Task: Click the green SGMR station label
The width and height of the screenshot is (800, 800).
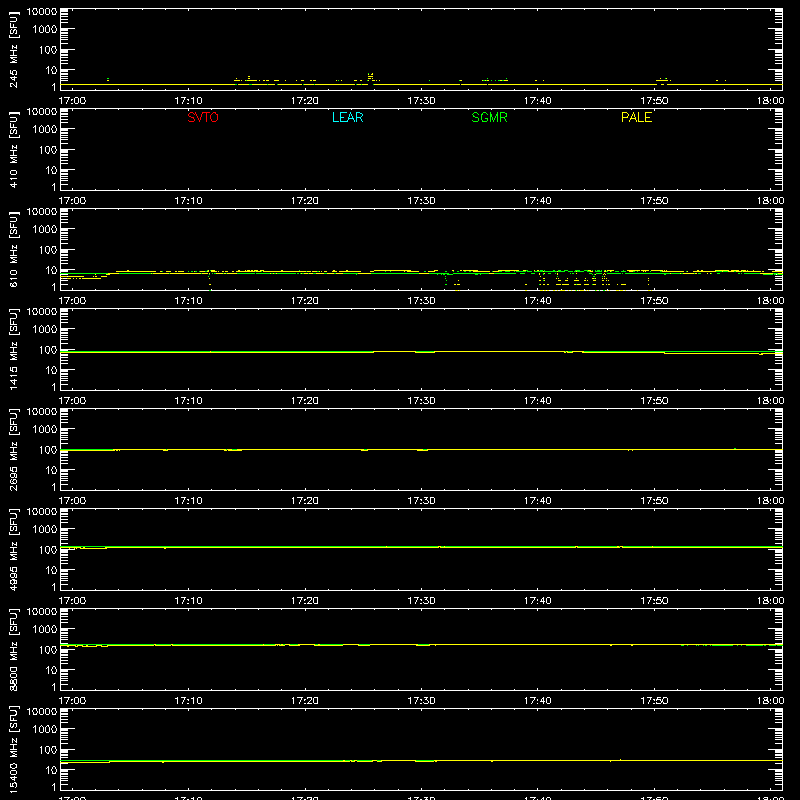Action: click(489, 117)
